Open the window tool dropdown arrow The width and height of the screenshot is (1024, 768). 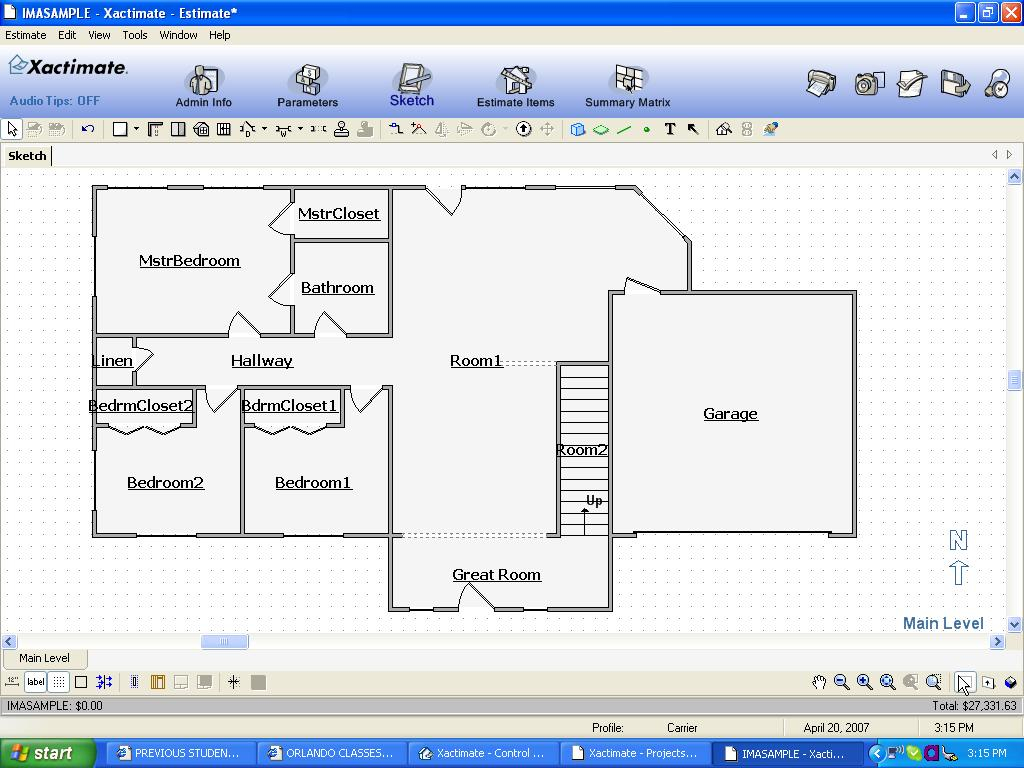coord(300,129)
